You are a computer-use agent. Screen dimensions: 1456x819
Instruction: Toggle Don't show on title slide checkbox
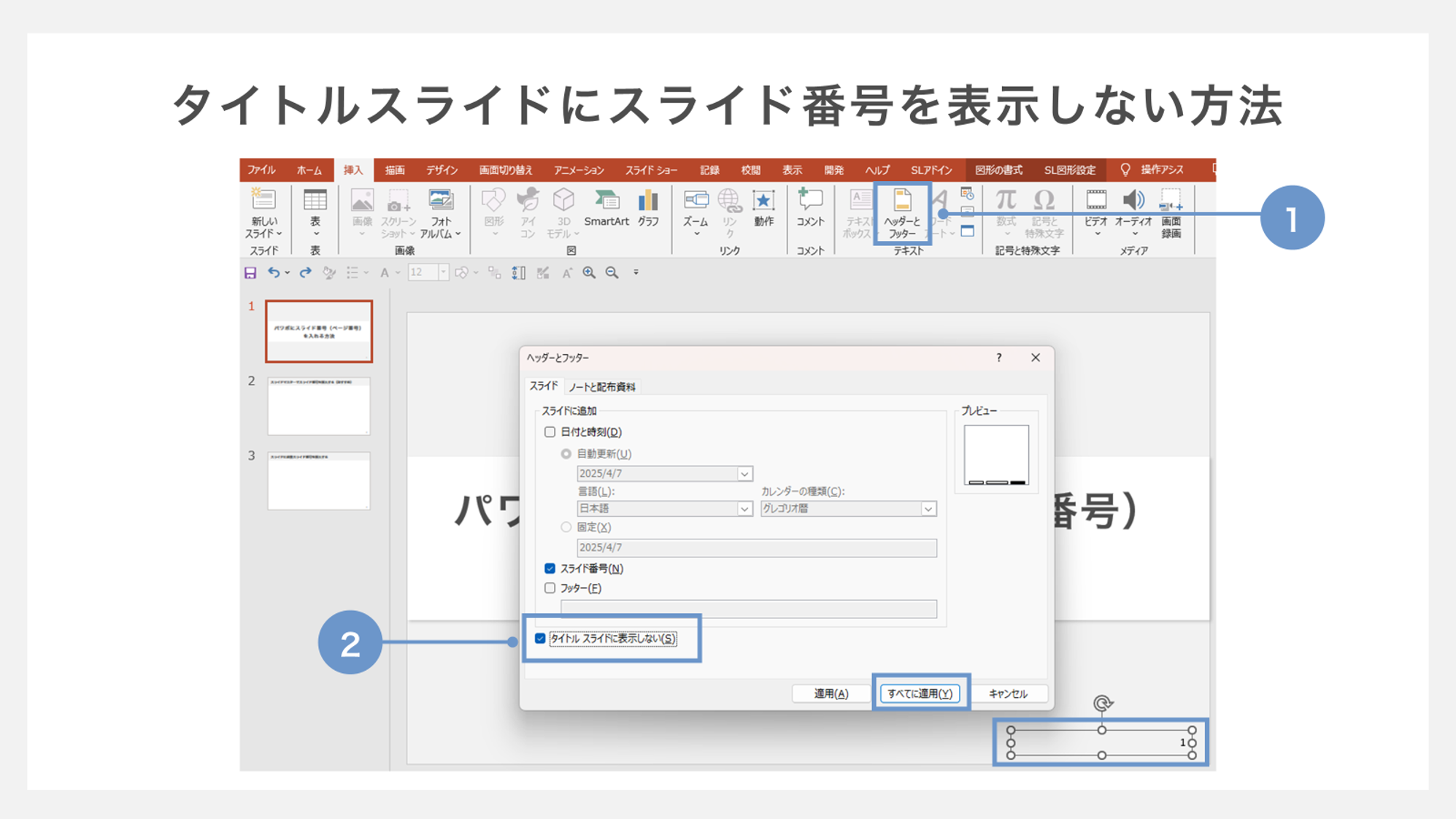pos(540,639)
